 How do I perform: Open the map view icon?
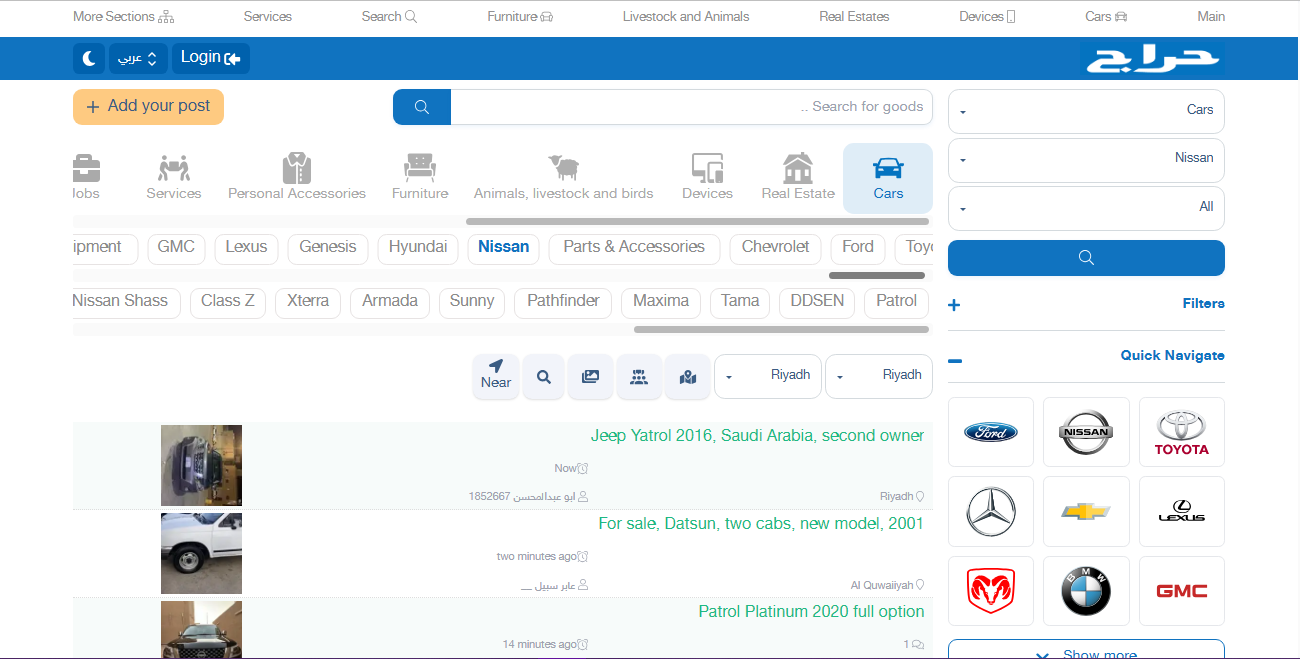tap(687, 377)
